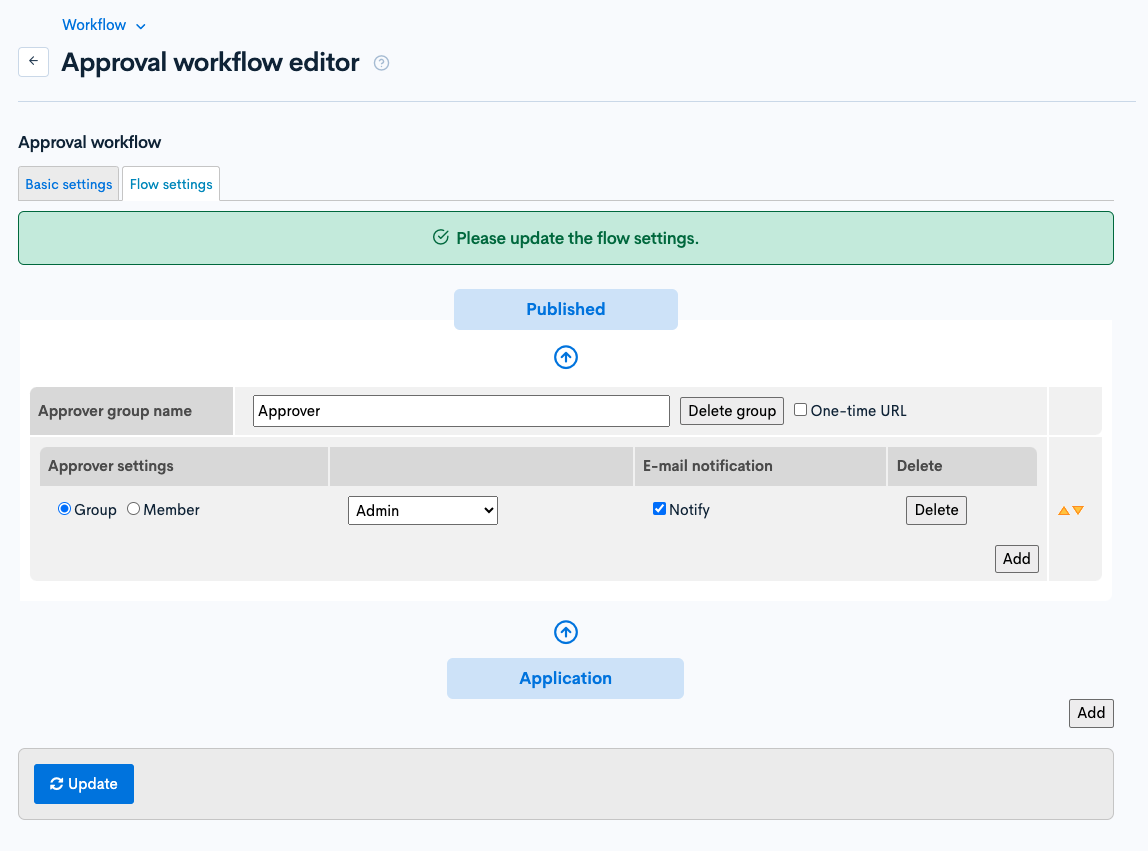1148x851 pixels.
Task: Click the back arrow next to Approval workflow editor
Action: point(33,61)
